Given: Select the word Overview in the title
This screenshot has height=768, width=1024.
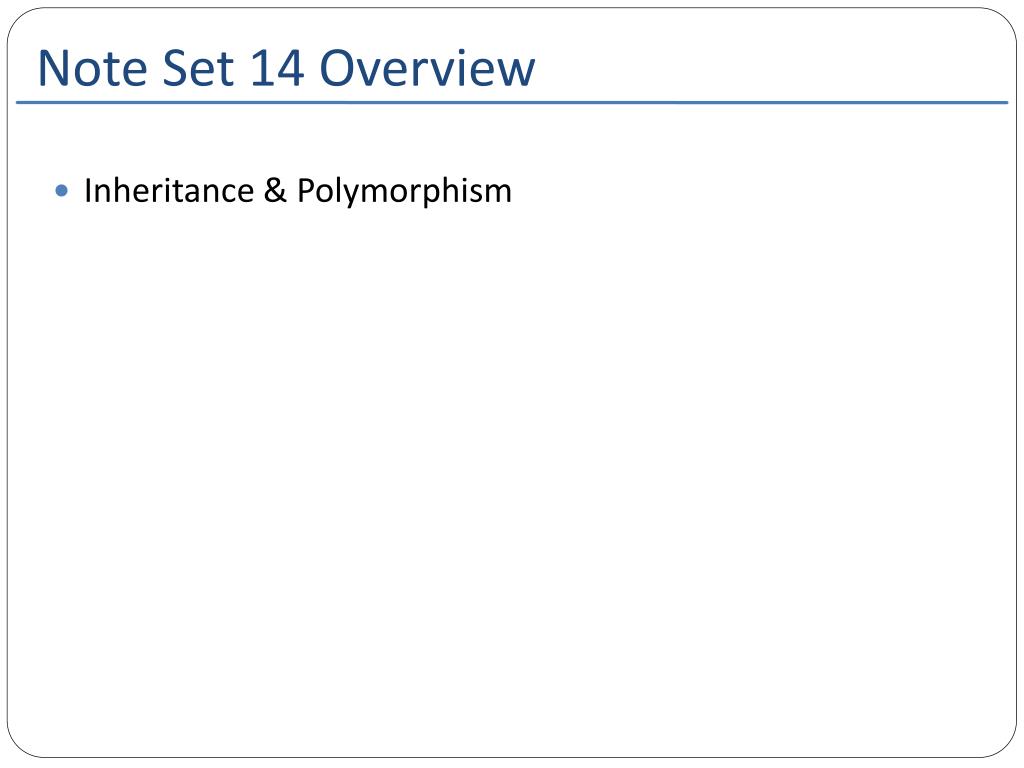Looking at the screenshot, I should point(427,67).
